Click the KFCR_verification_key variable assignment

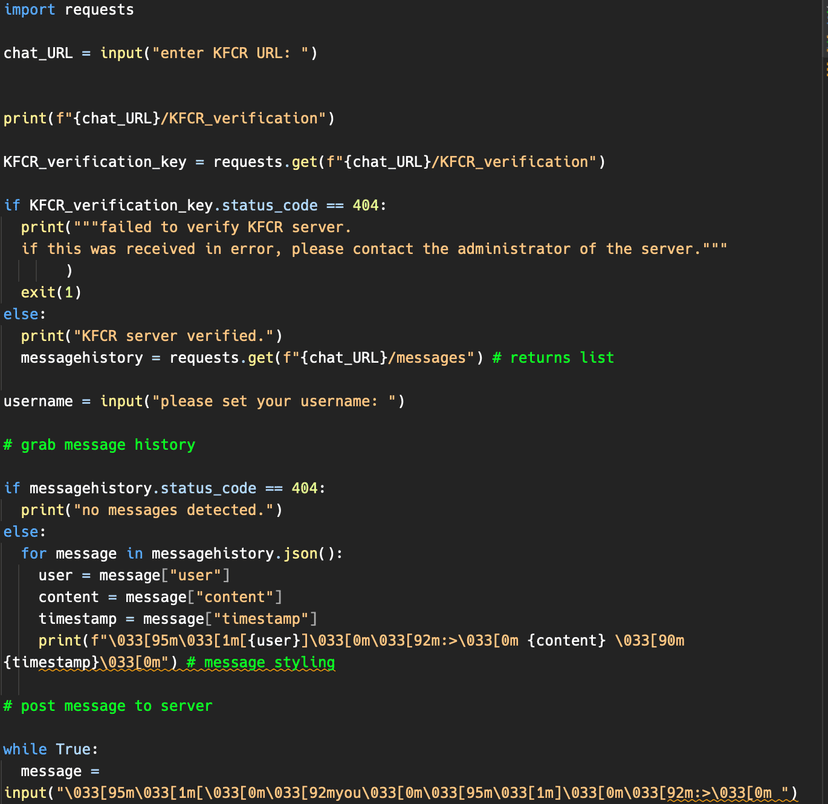(x=99, y=162)
